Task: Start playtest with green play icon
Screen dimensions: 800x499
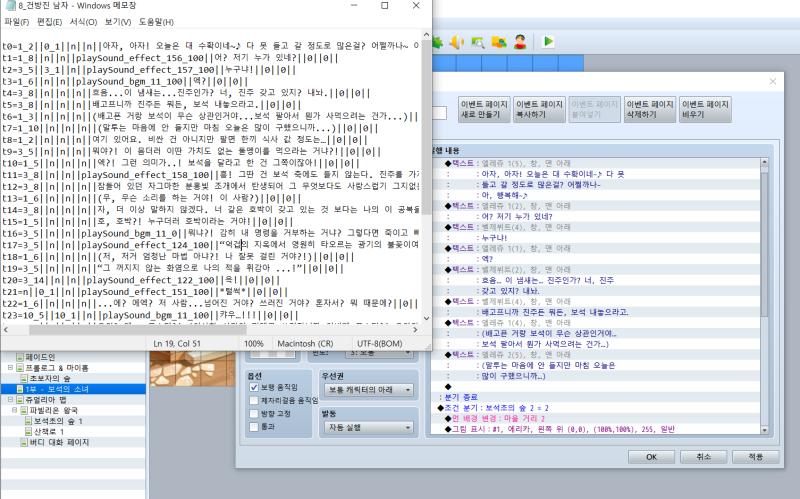Action: pyautogui.click(x=548, y=41)
